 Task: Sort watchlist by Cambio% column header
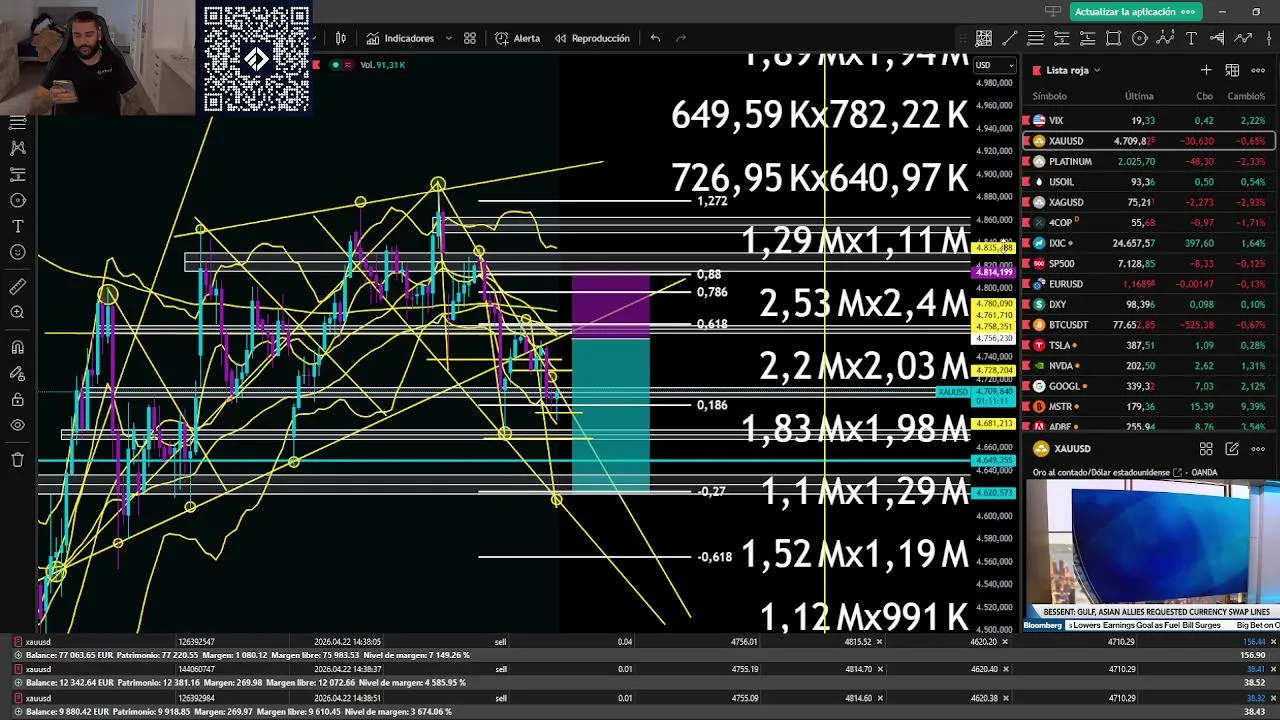pos(1246,96)
